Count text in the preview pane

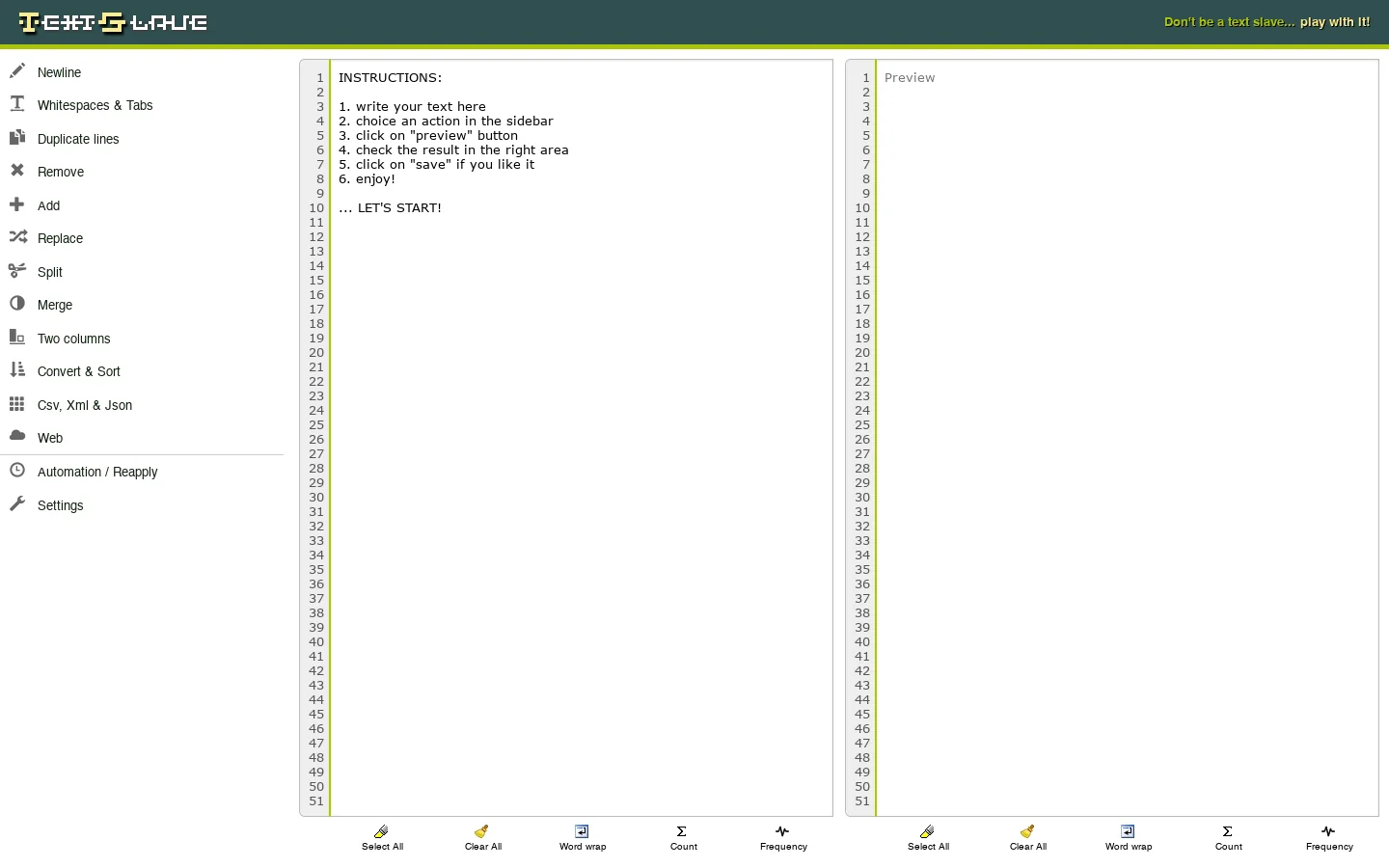point(1228,837)
